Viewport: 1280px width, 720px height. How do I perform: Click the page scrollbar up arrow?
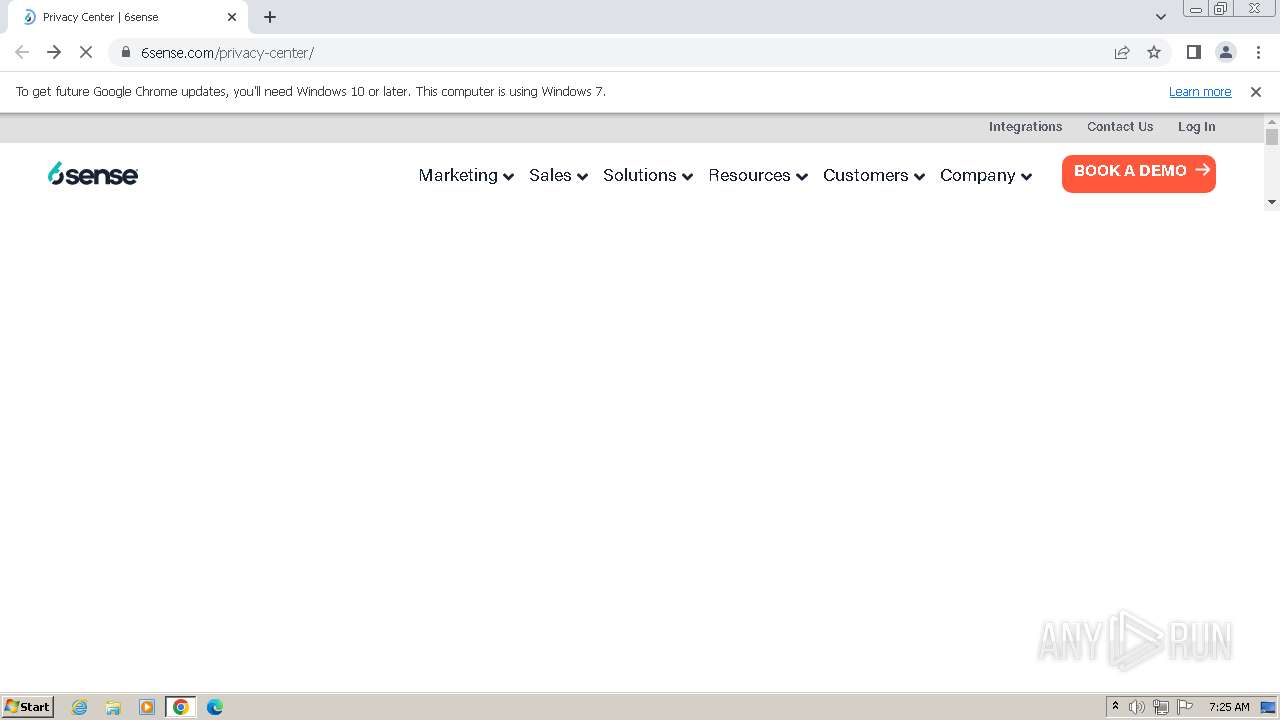click(1272, 120)
